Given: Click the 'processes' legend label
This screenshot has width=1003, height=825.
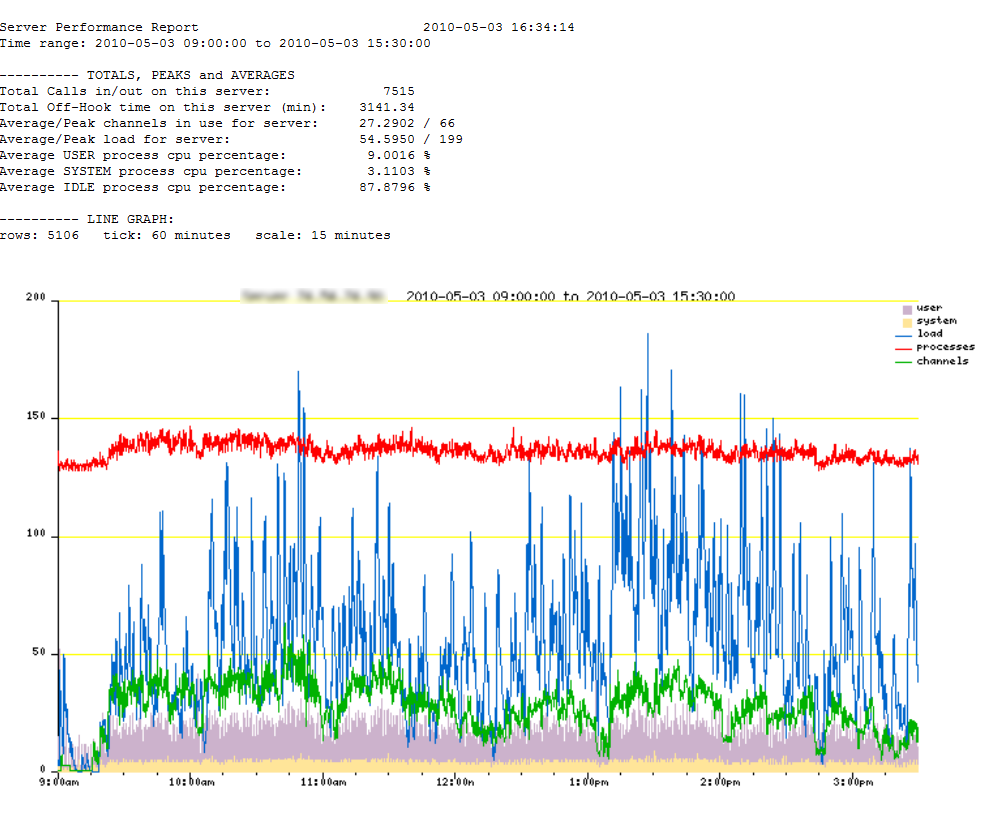Looking at the screenshot, I should tap(945, 347).
